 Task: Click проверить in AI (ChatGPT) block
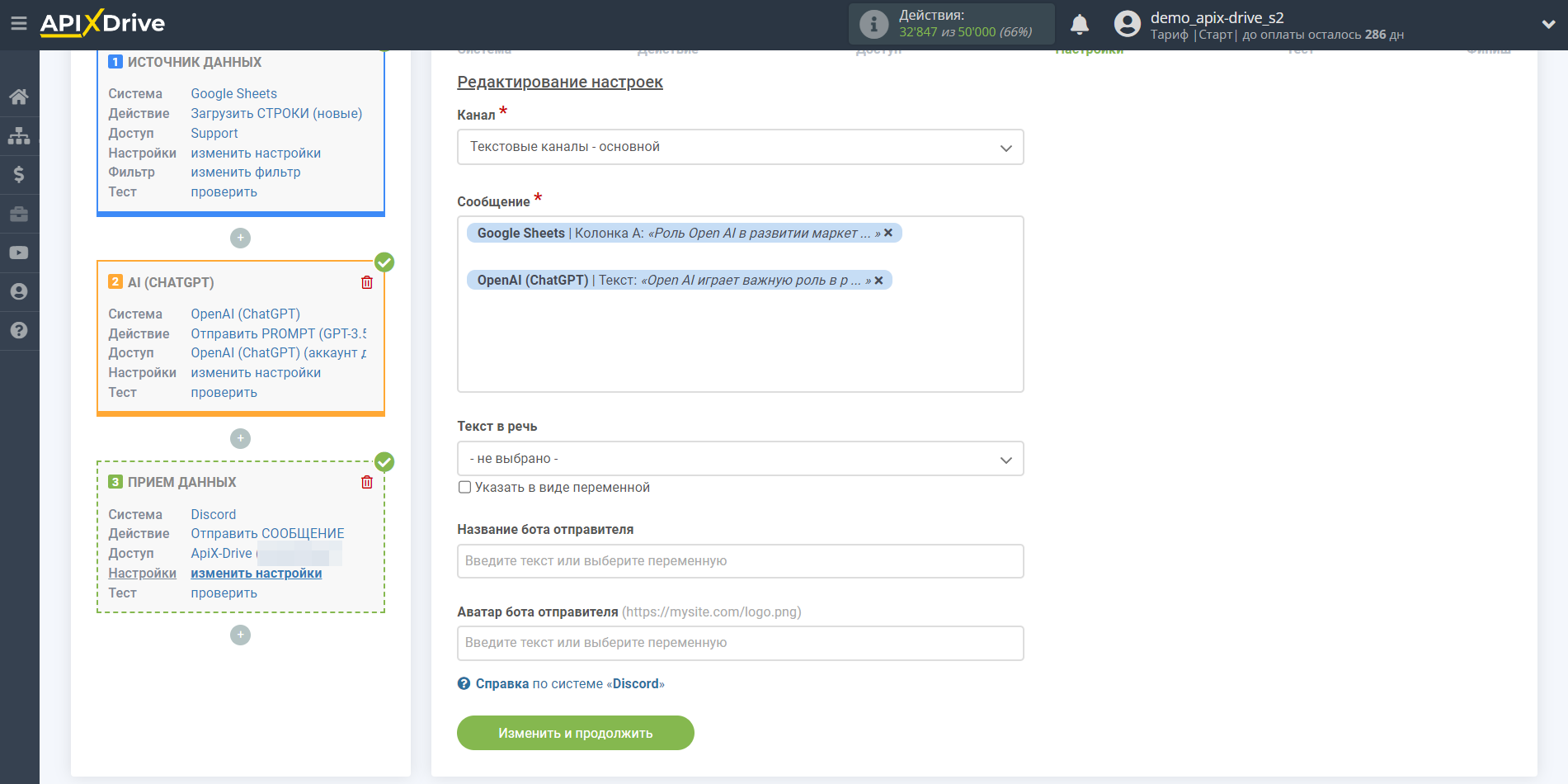tap(224, 392)
